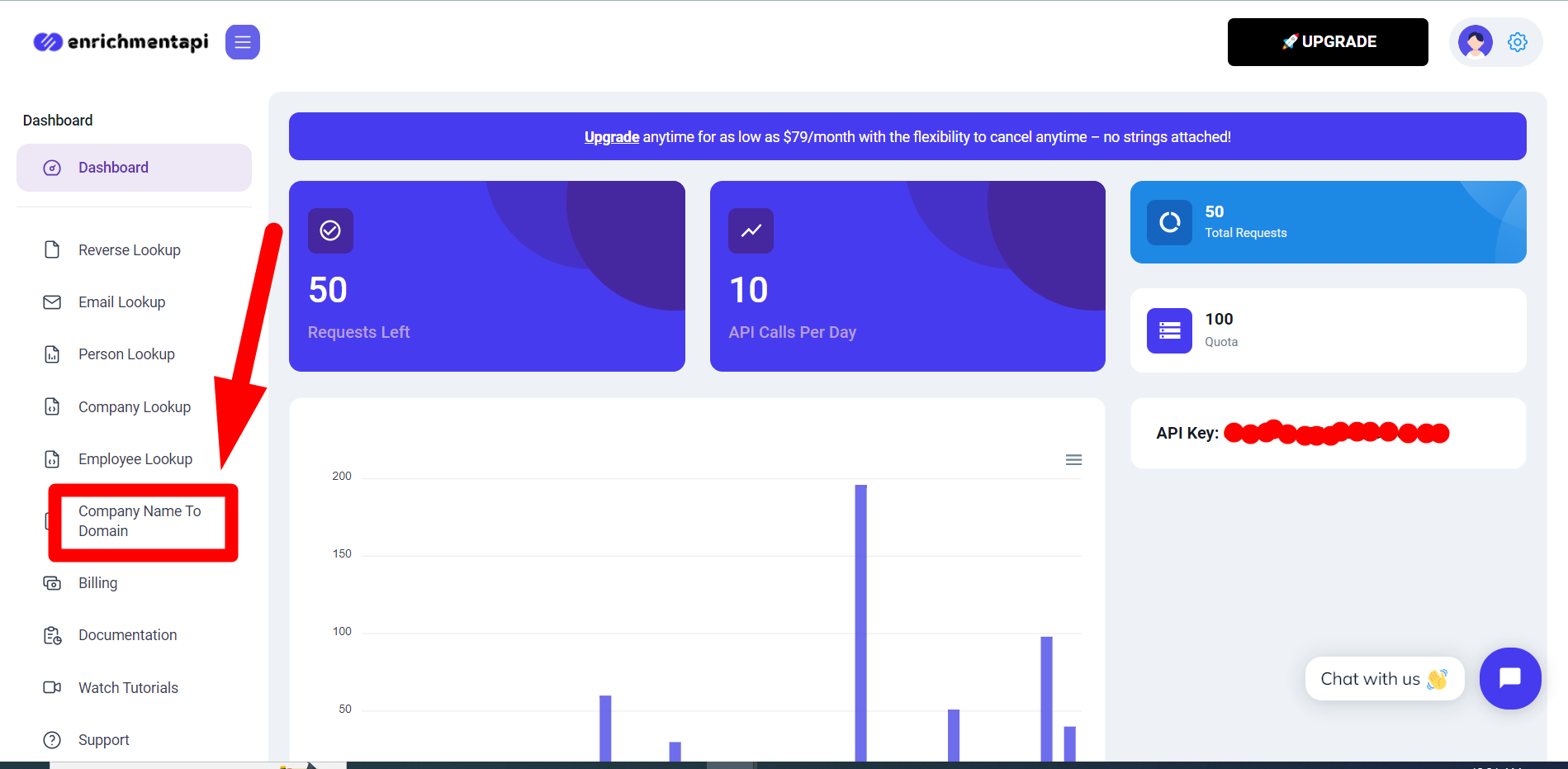Click the tallest bar in chart

pyautogui.click(x=860, y=619)
